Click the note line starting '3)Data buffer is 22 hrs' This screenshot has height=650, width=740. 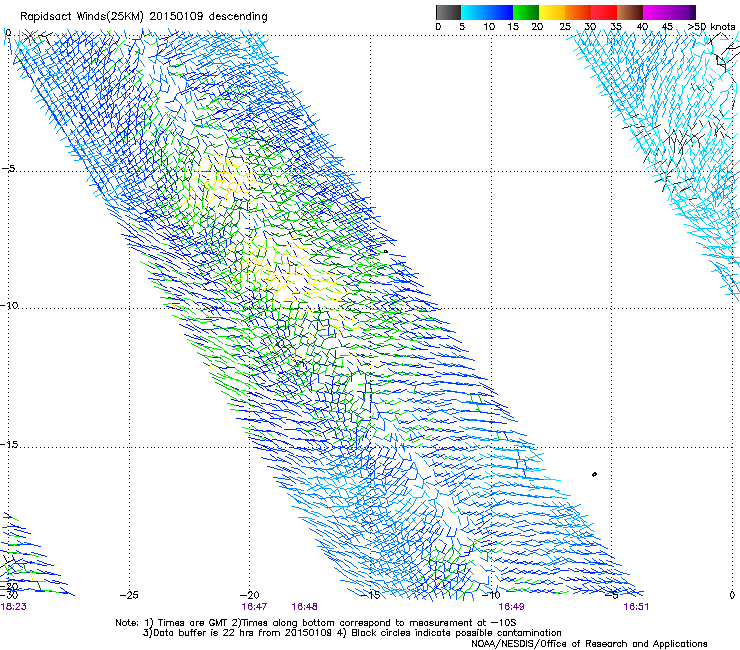pyautogui.click(x=352, y=633)
